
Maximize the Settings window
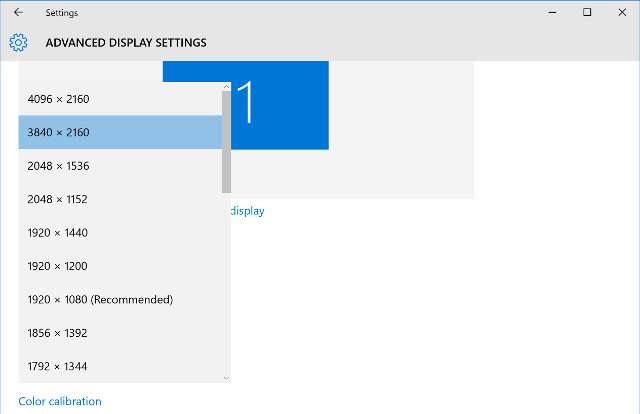[587, 13]
